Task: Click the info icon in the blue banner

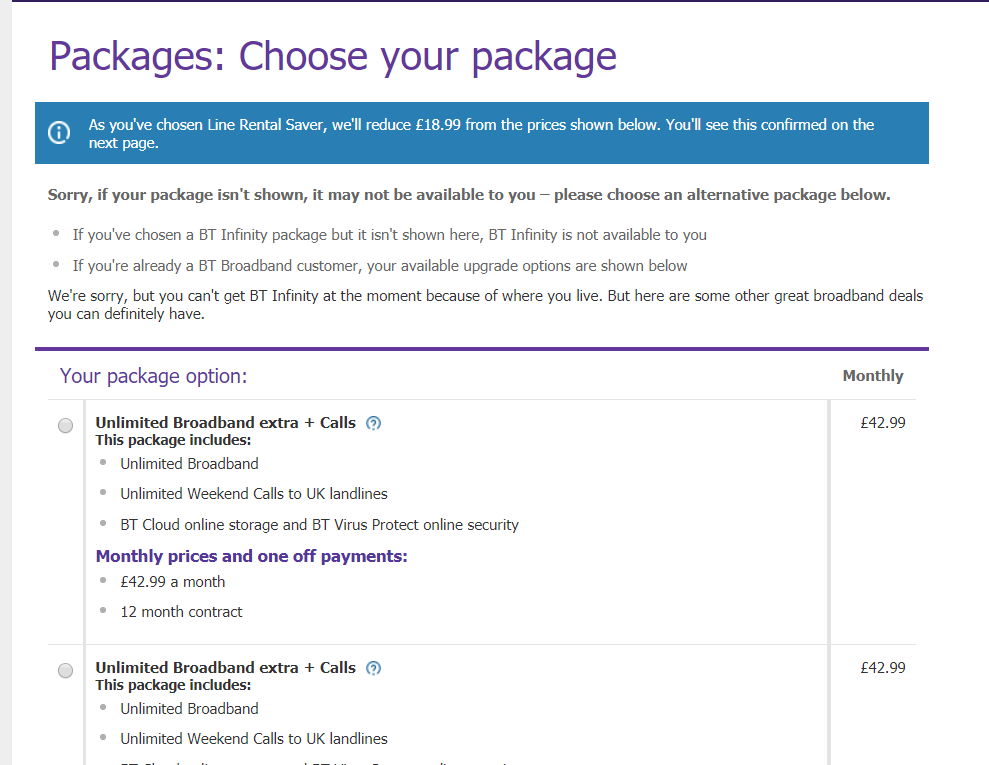Action: tap(60, 133)
